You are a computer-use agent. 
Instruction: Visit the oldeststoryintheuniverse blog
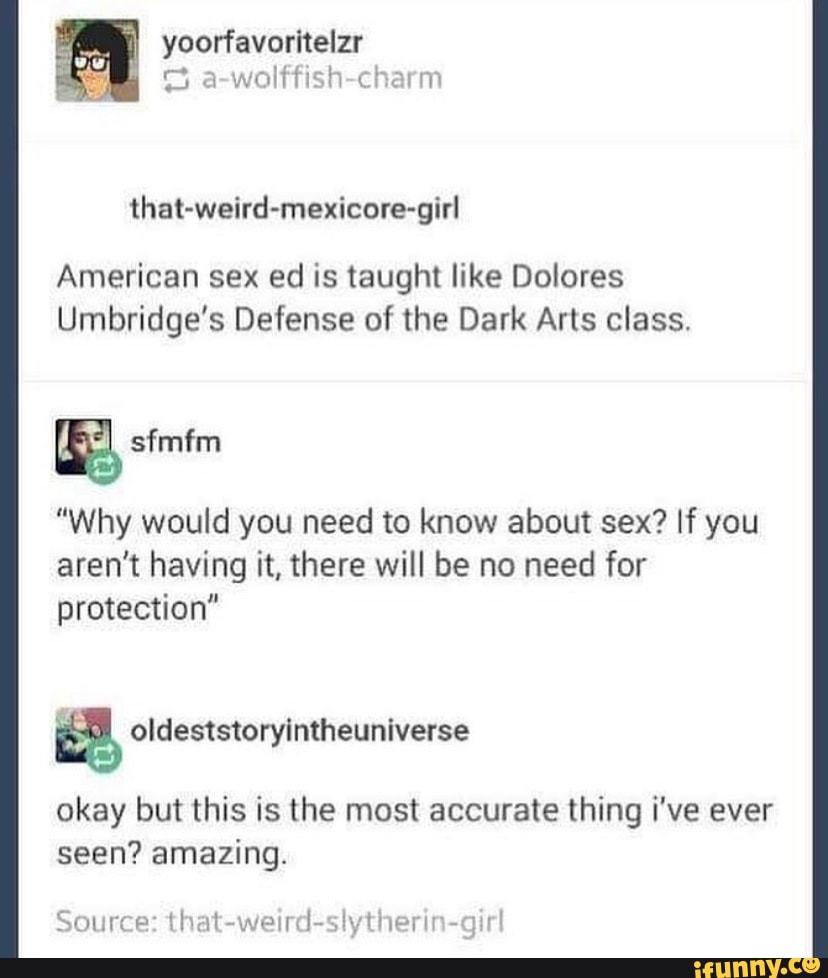tap(299, 731)
